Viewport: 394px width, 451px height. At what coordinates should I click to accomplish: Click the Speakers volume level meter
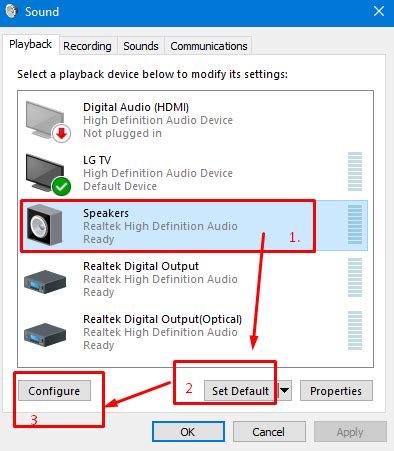coord(355,225)
